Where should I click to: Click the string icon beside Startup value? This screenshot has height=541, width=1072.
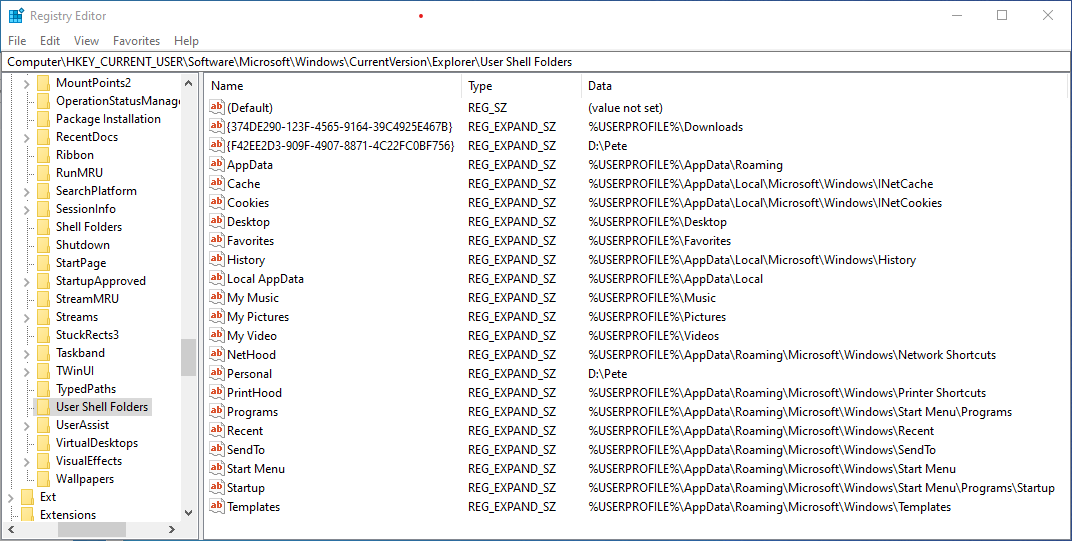click(217, 487)
